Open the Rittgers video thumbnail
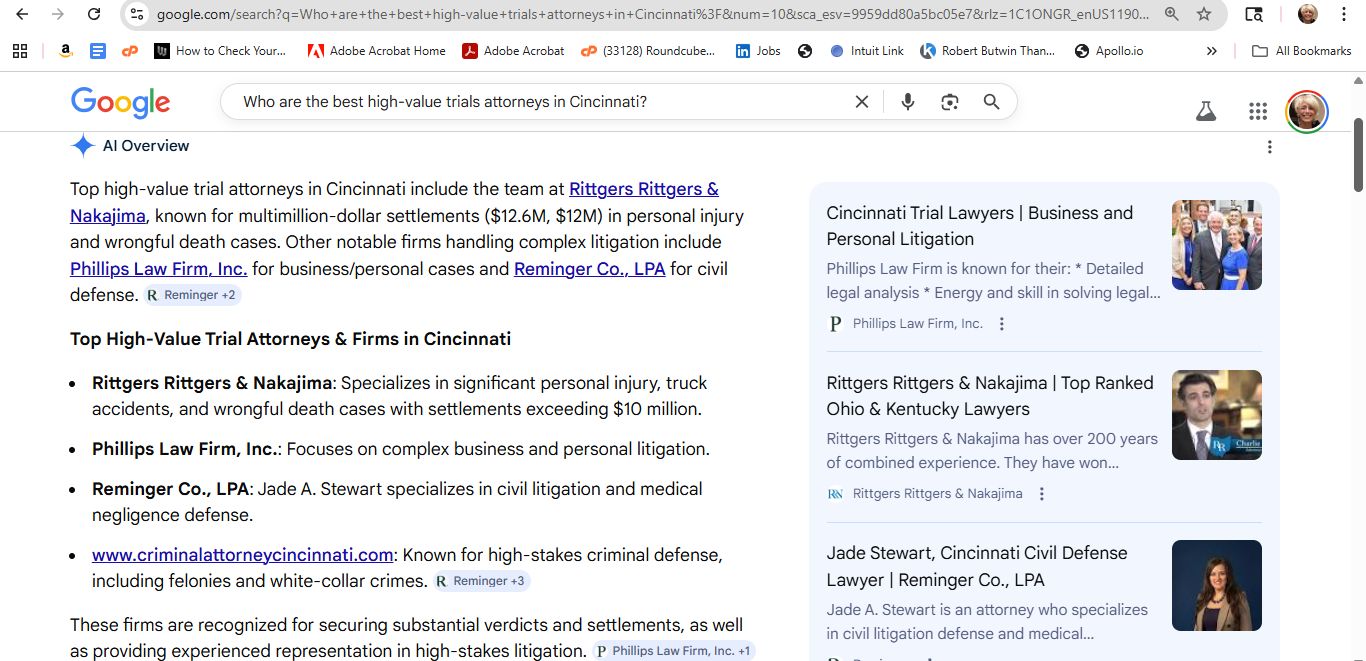1366x661 pixels. 1217,415
